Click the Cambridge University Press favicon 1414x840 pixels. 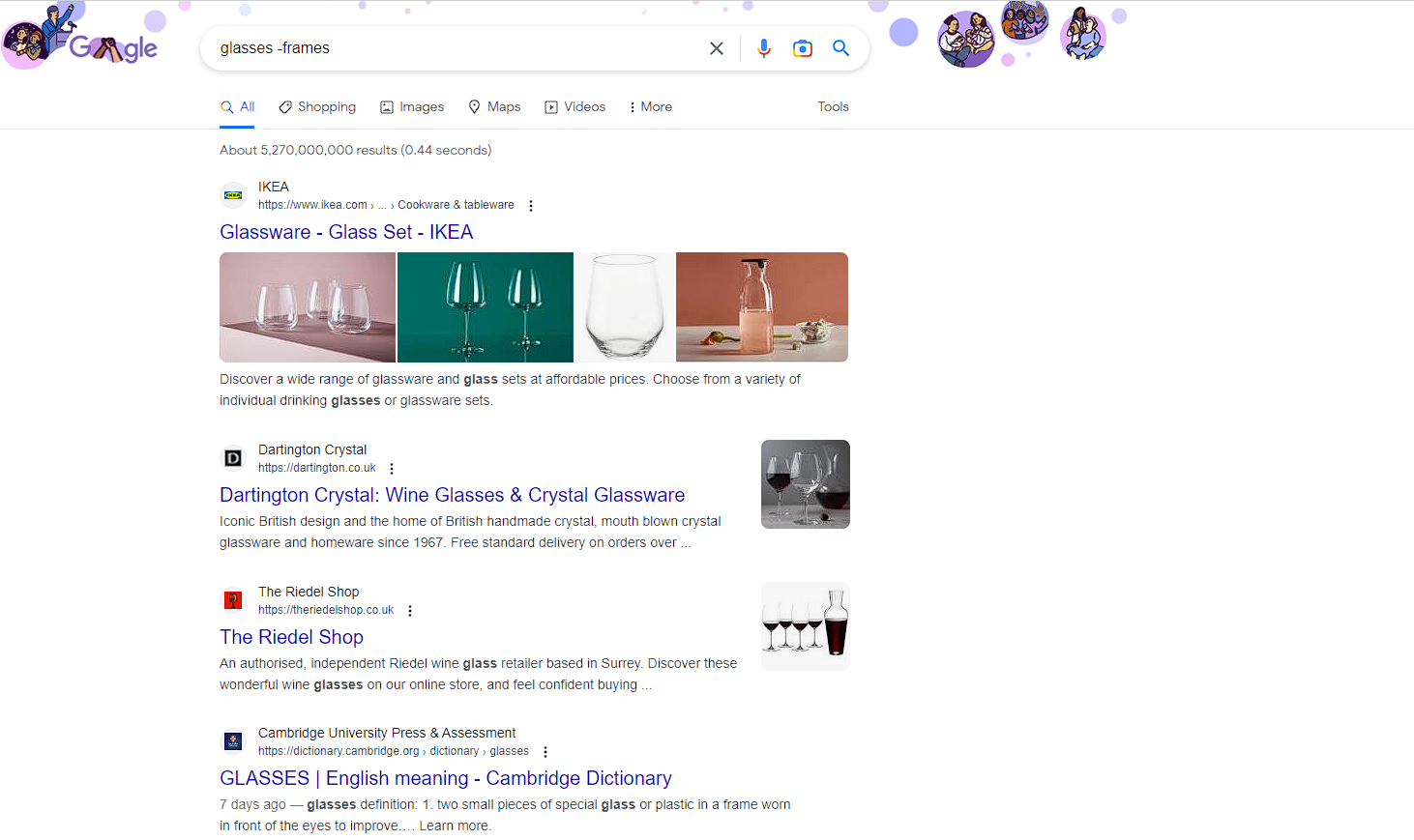coord(233,741)
